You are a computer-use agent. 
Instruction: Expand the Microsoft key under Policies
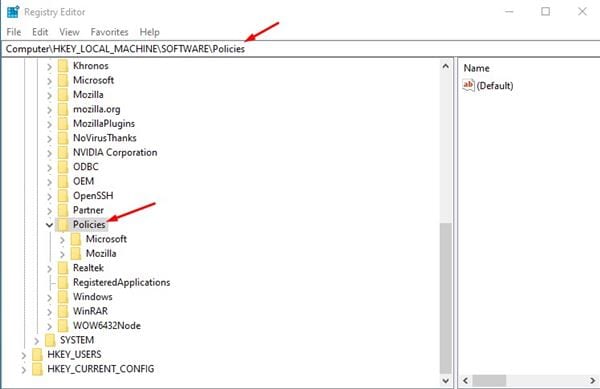[62, 240]
